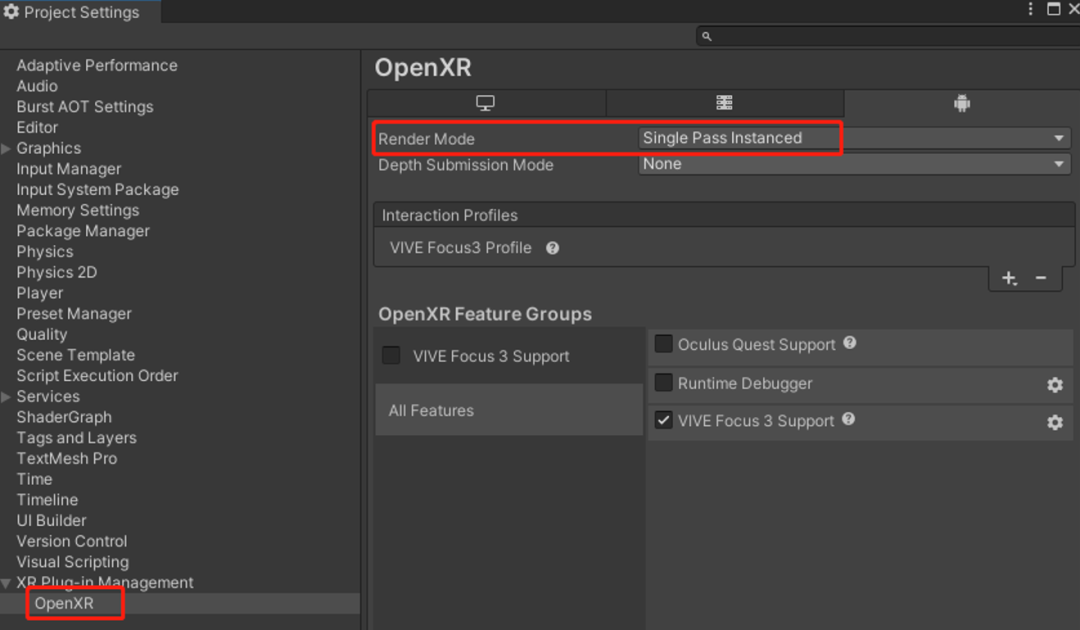Select Graphics settings
The image size is (1080, 630).
point(48,148)
